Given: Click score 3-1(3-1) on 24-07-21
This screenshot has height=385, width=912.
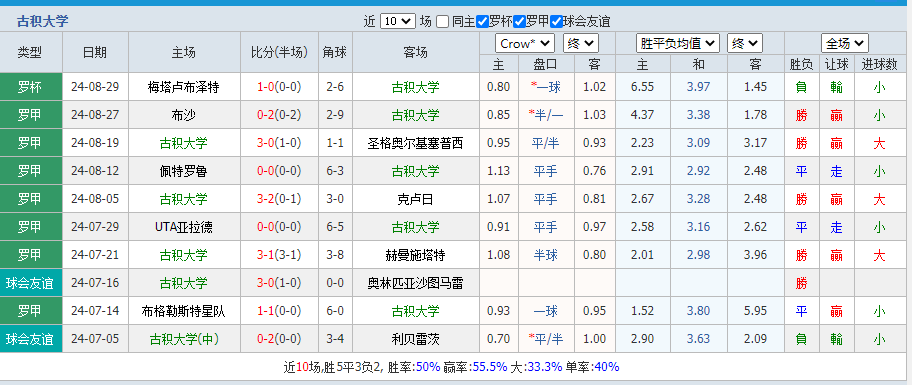Looking at the screenshot, I should click(x=279, y=255).
